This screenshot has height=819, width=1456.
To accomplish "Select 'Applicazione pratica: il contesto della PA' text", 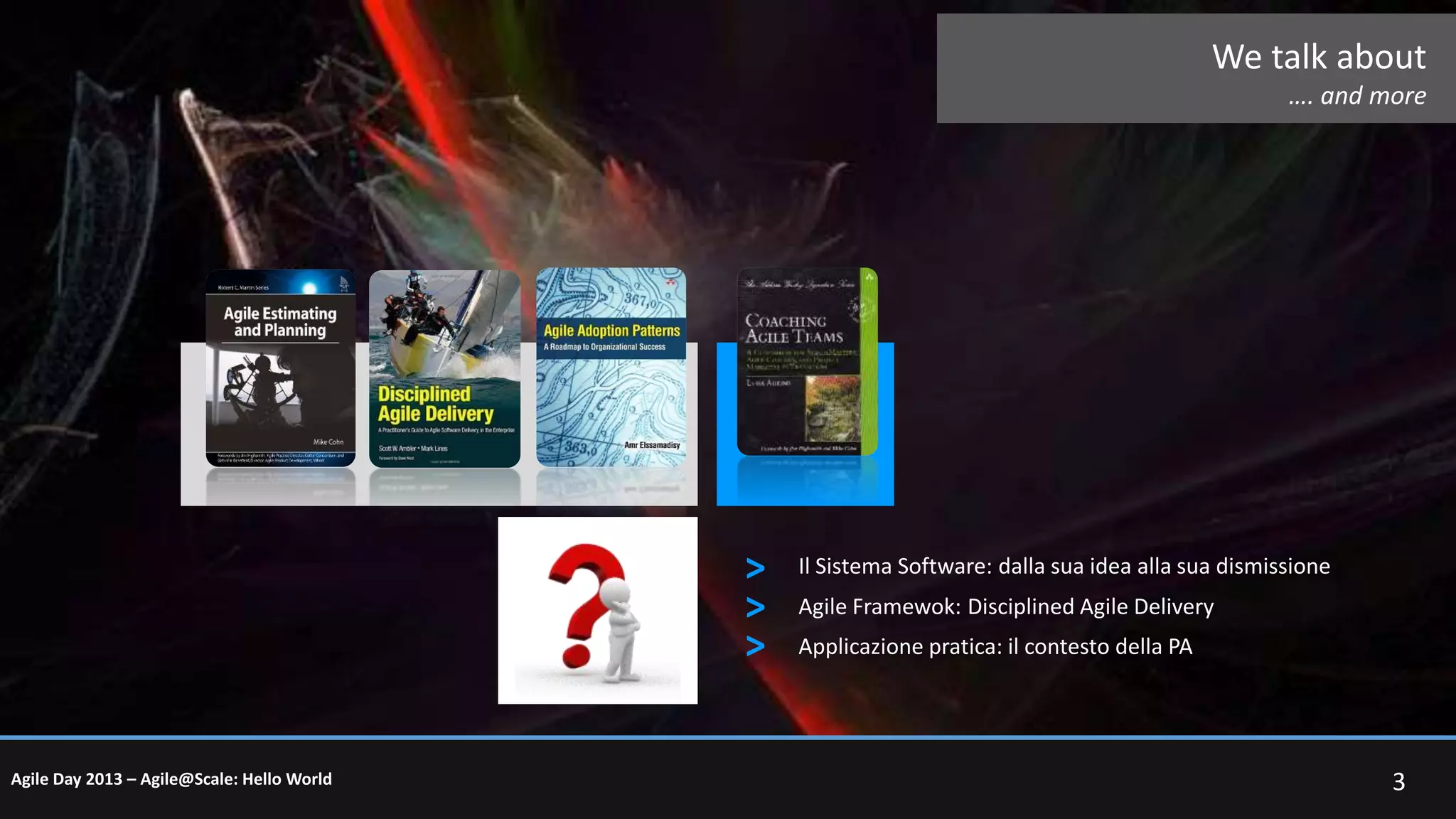I will point(995,646).
